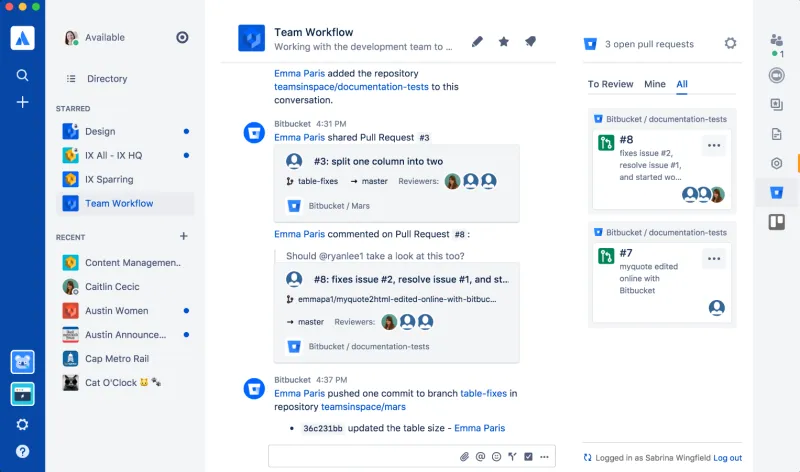Click the video call icon in right rail
Screen dimensions: 800x472
click(777, 76)
